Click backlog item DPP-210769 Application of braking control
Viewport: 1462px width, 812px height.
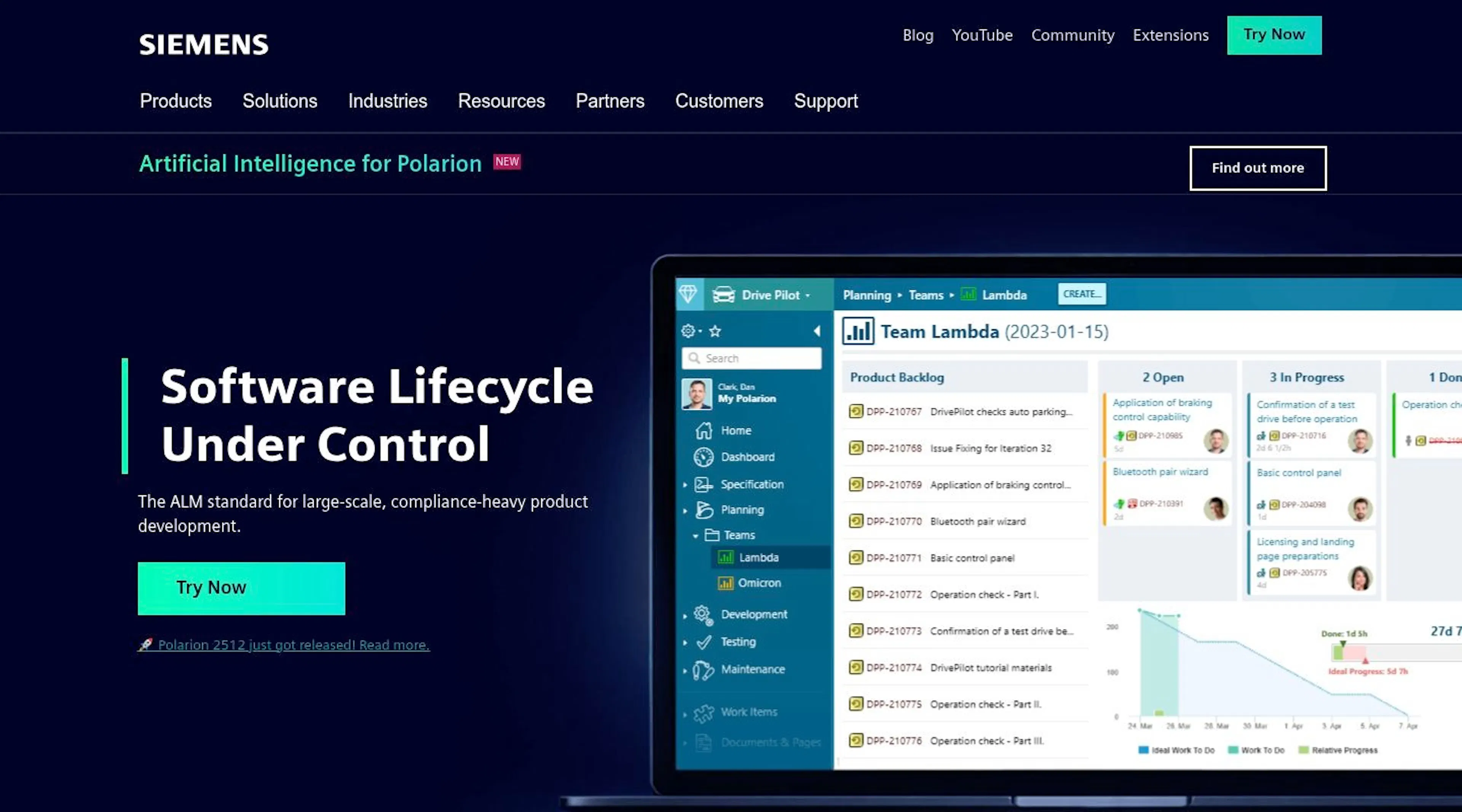pos(965,485)
